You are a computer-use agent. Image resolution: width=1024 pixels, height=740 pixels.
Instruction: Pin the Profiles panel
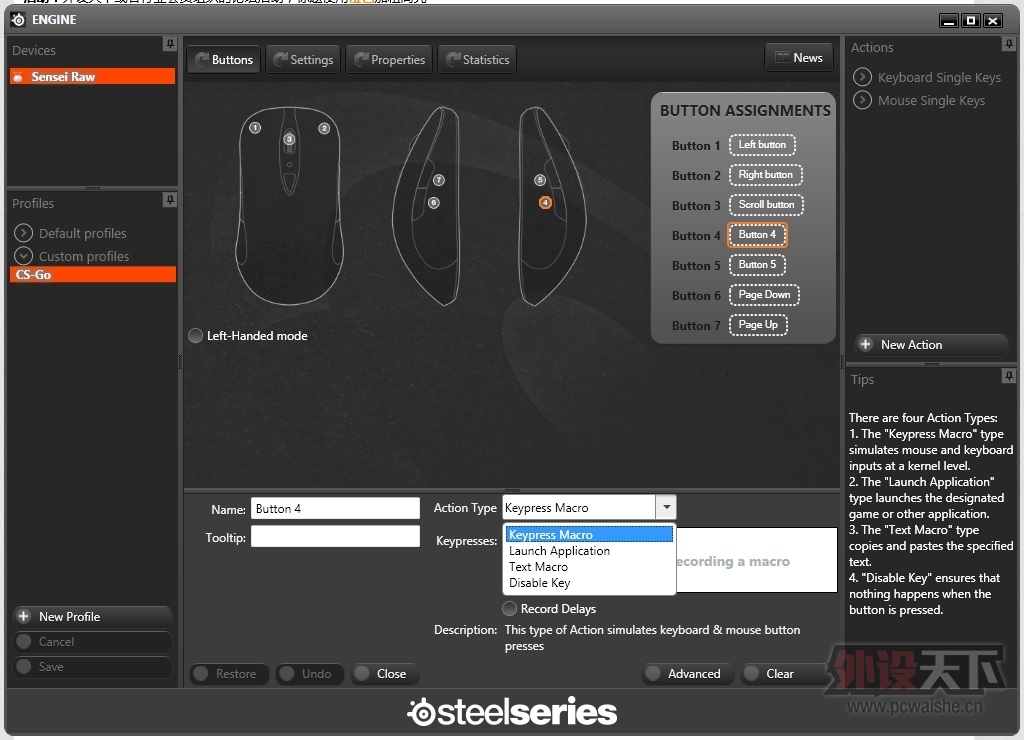pyautogui.click(x=170, y=199)
